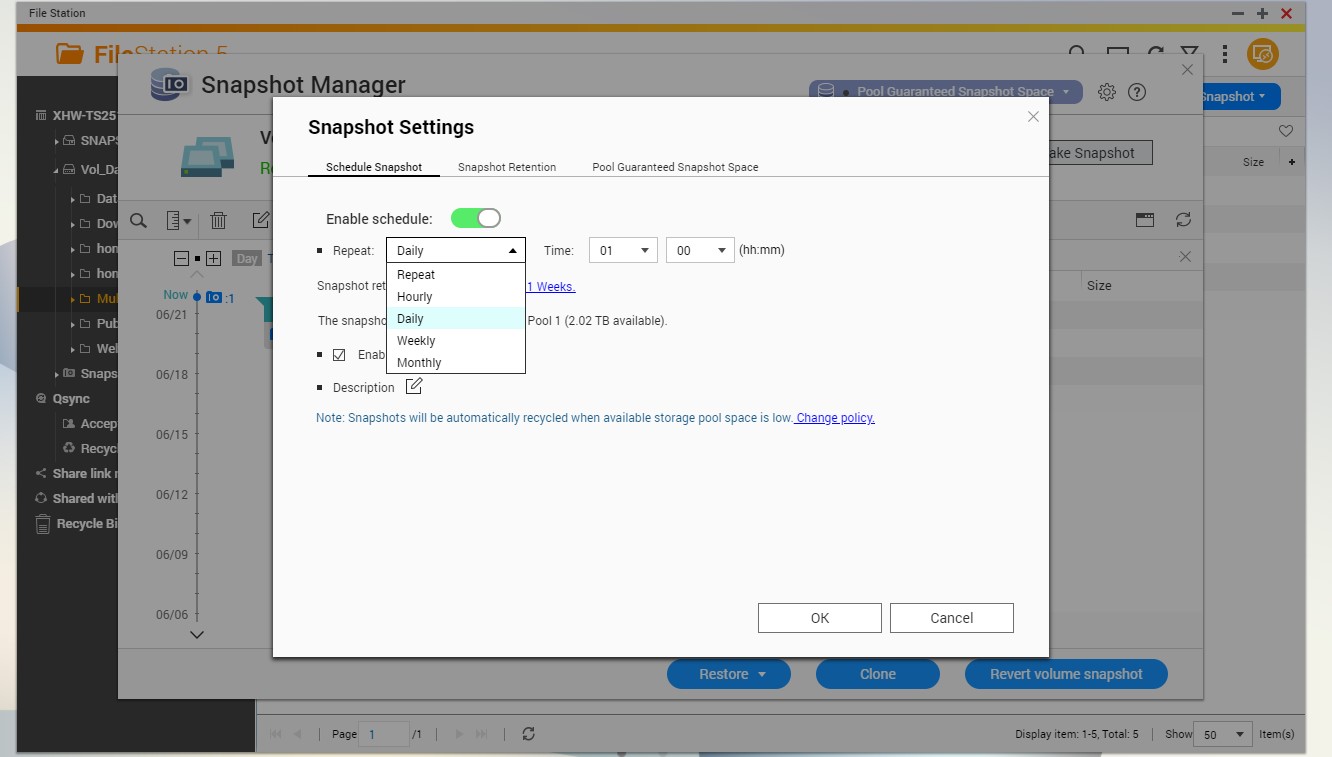Click the Description edit pencil icon

414,387
